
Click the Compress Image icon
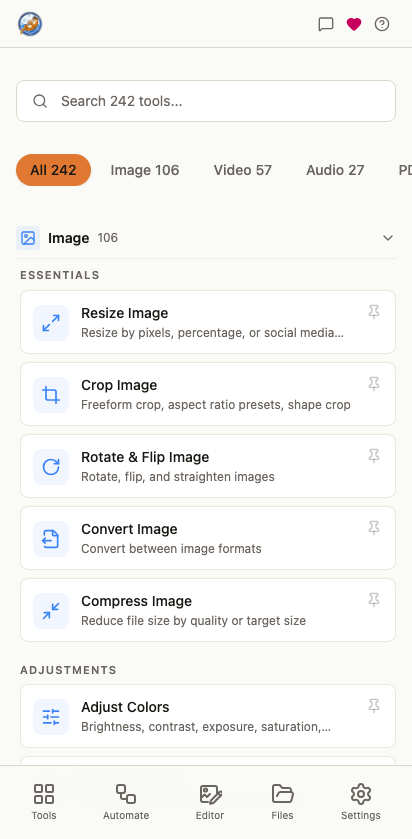(51, 611)
